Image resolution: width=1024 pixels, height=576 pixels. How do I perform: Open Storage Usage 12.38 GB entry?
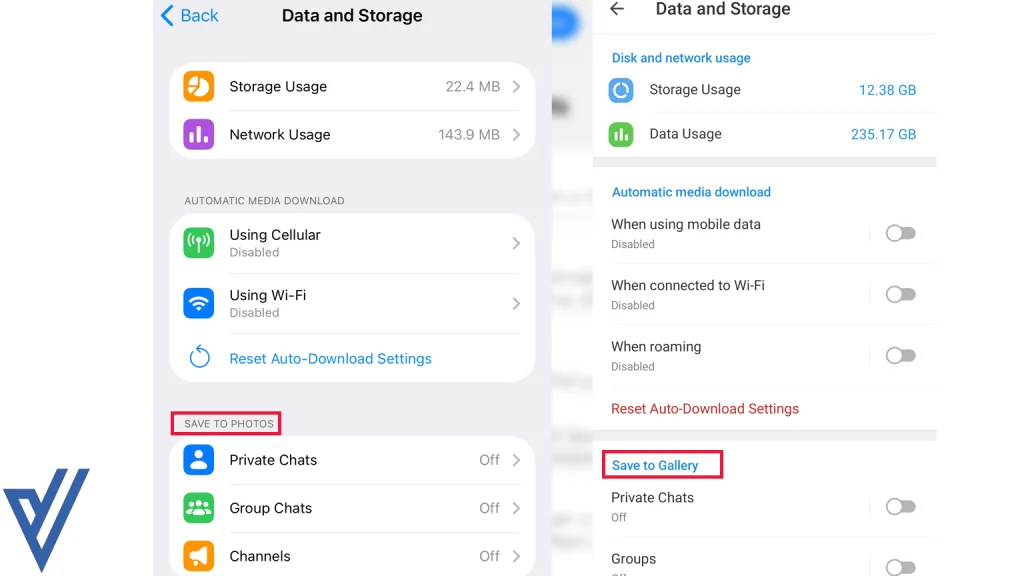[764, 90]
